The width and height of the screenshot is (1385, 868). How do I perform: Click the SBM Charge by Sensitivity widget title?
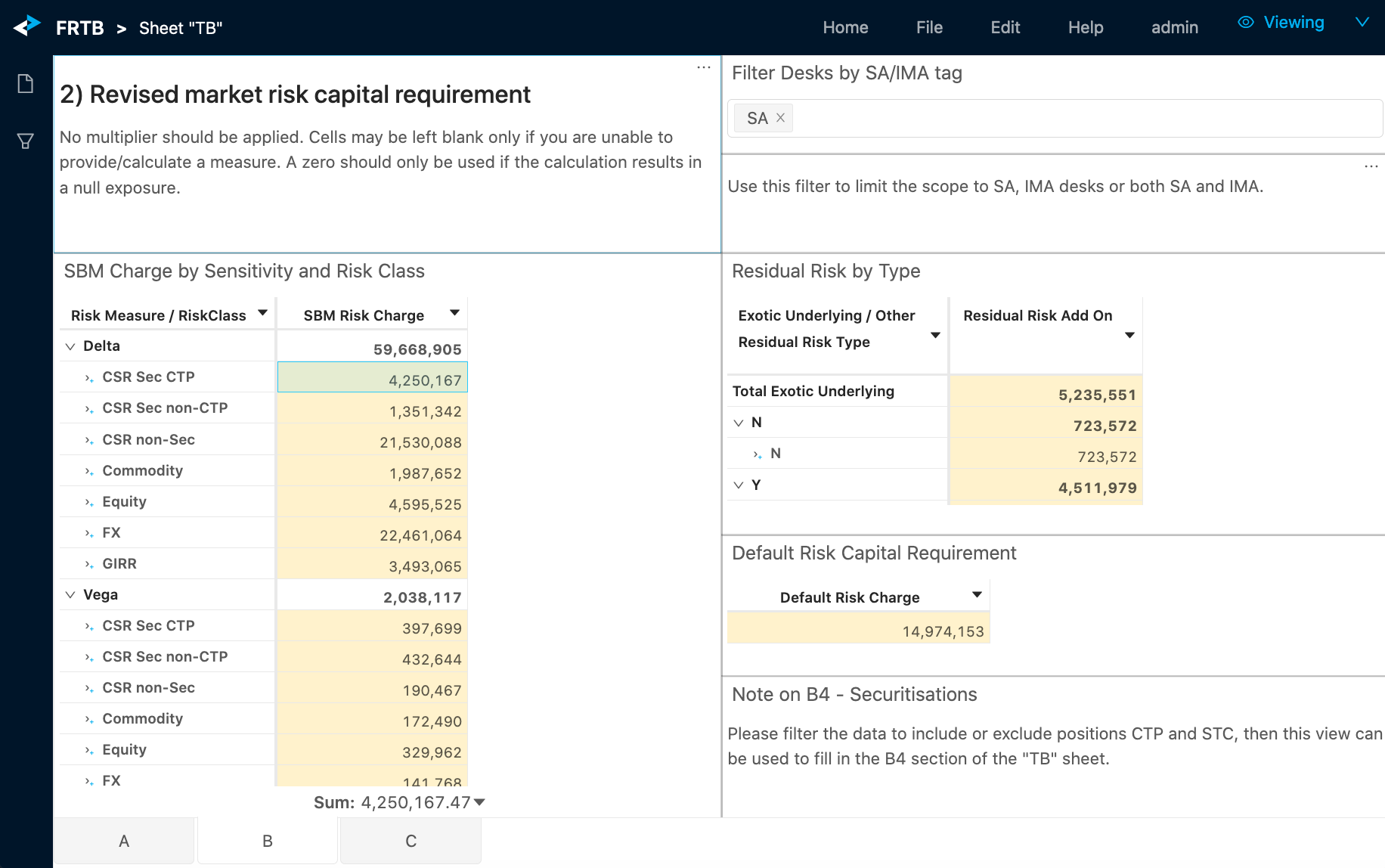tap(244, 271)
